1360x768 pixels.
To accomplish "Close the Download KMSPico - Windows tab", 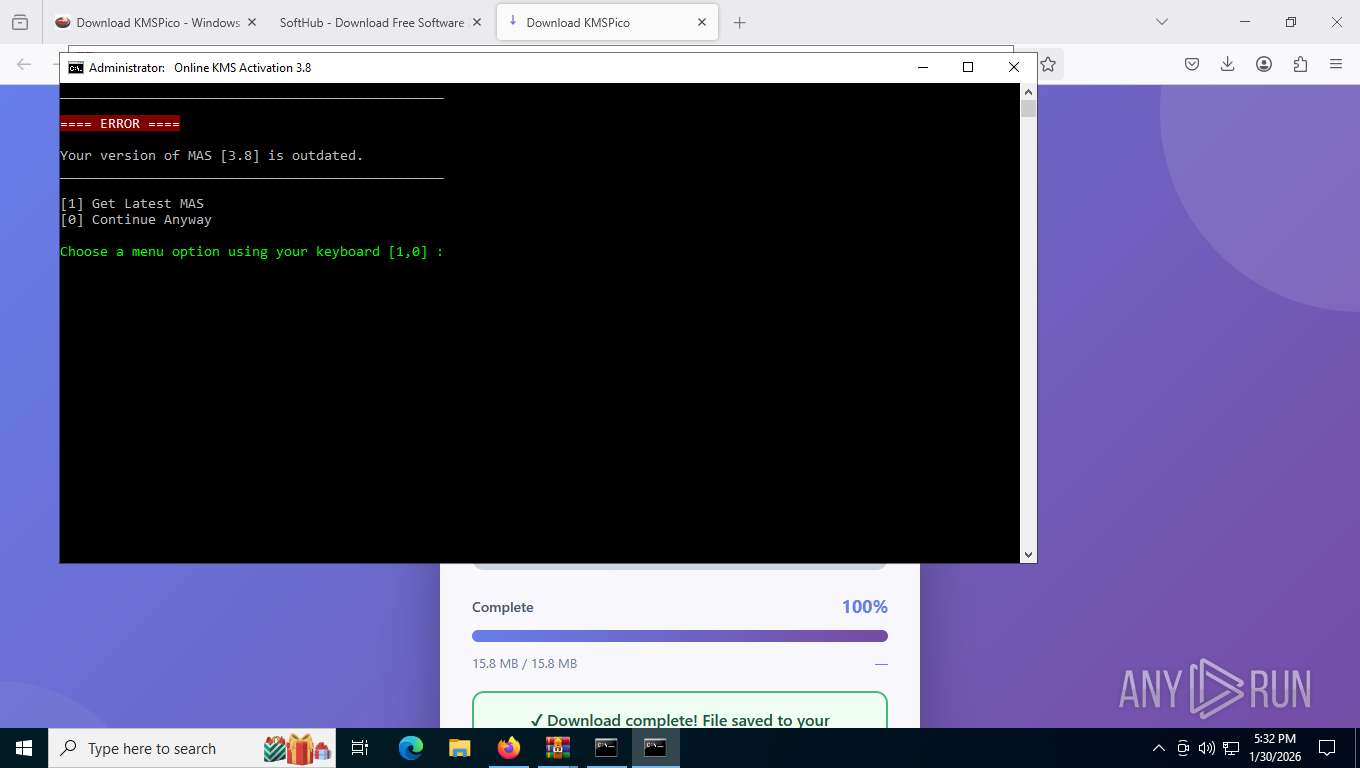I will click(251, 22).
